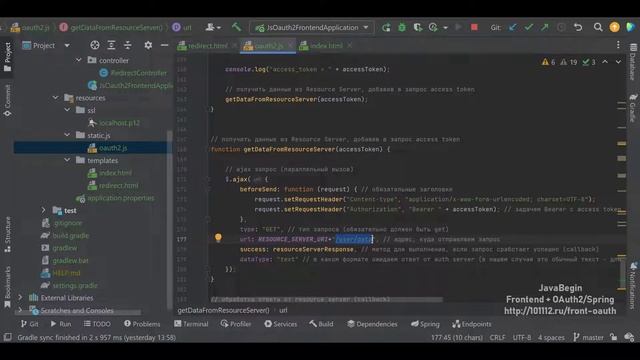
Task: Run JsOauth2FrontendApplication with the rerun icon
Action: tap(386, 27)
